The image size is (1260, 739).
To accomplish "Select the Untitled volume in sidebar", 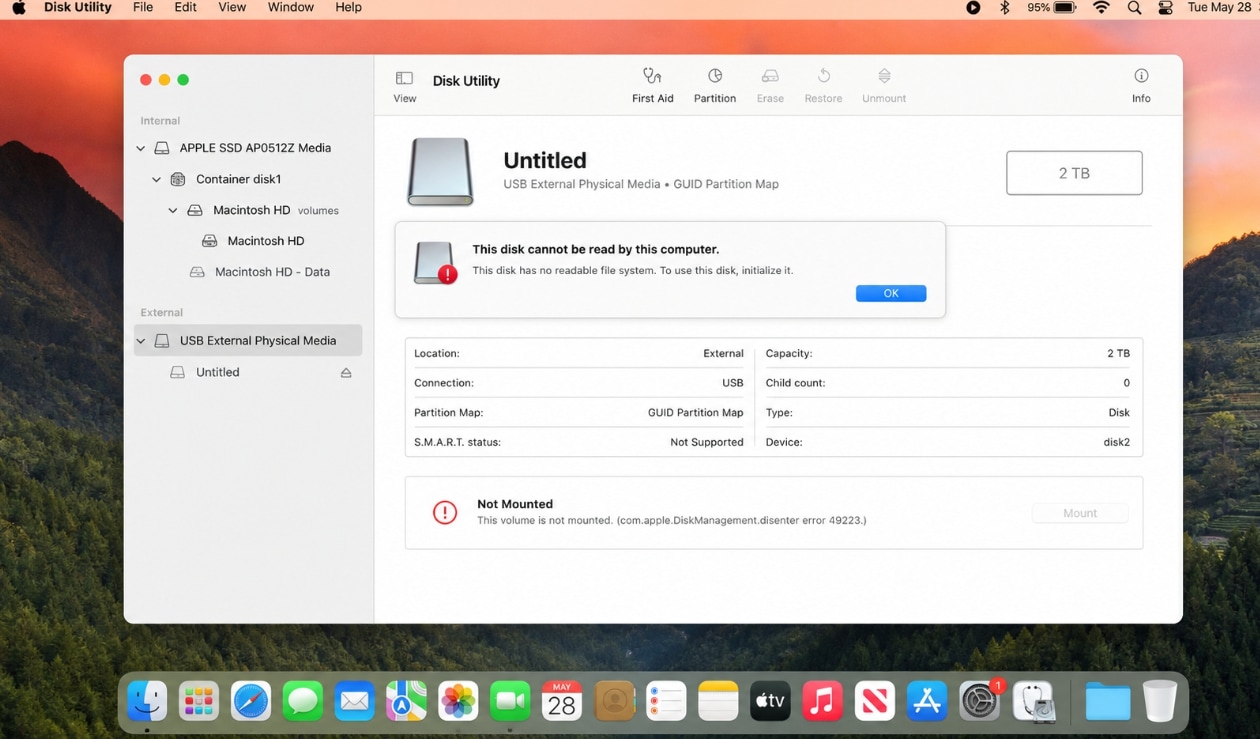I will click(x=248, y=372).
